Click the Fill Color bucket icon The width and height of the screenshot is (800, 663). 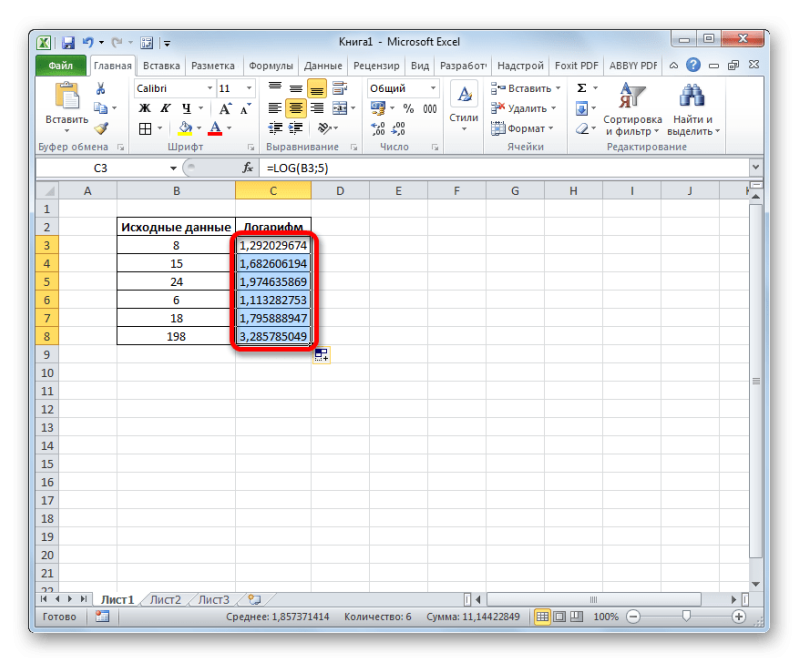pyautogui.click(x=185, y=128)
